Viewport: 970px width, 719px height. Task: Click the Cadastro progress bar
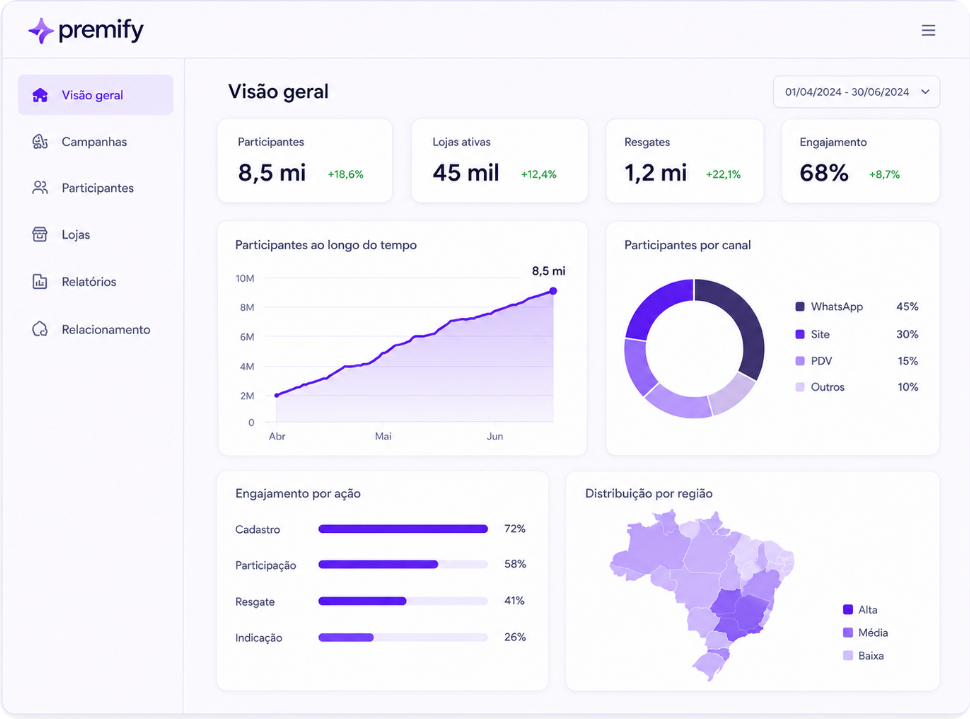point(403,529)
